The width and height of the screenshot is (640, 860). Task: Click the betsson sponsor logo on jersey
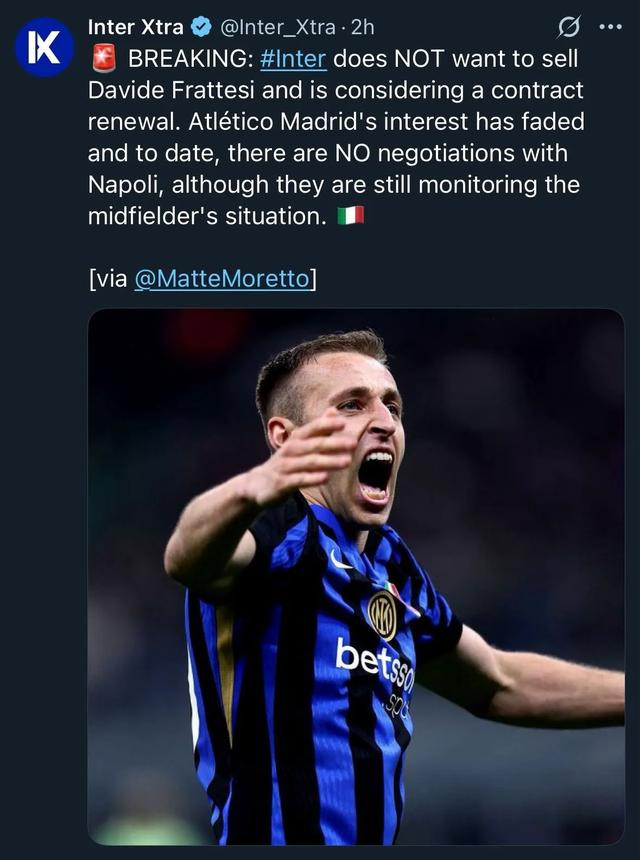tap(374, 662)
